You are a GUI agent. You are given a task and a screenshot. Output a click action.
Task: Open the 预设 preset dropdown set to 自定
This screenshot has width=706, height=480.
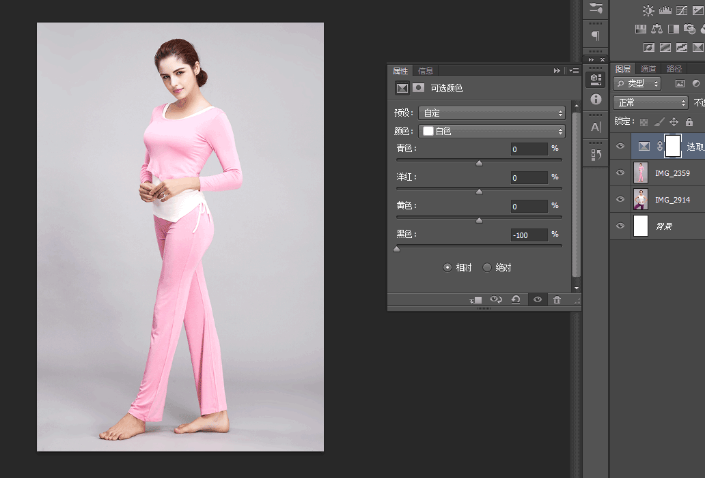[491, 113]
